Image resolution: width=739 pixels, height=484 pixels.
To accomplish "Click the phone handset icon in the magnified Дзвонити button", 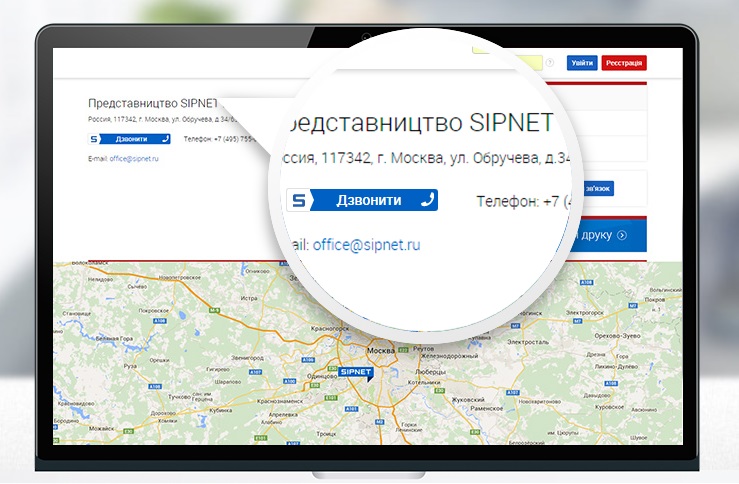I will point(427,200).
